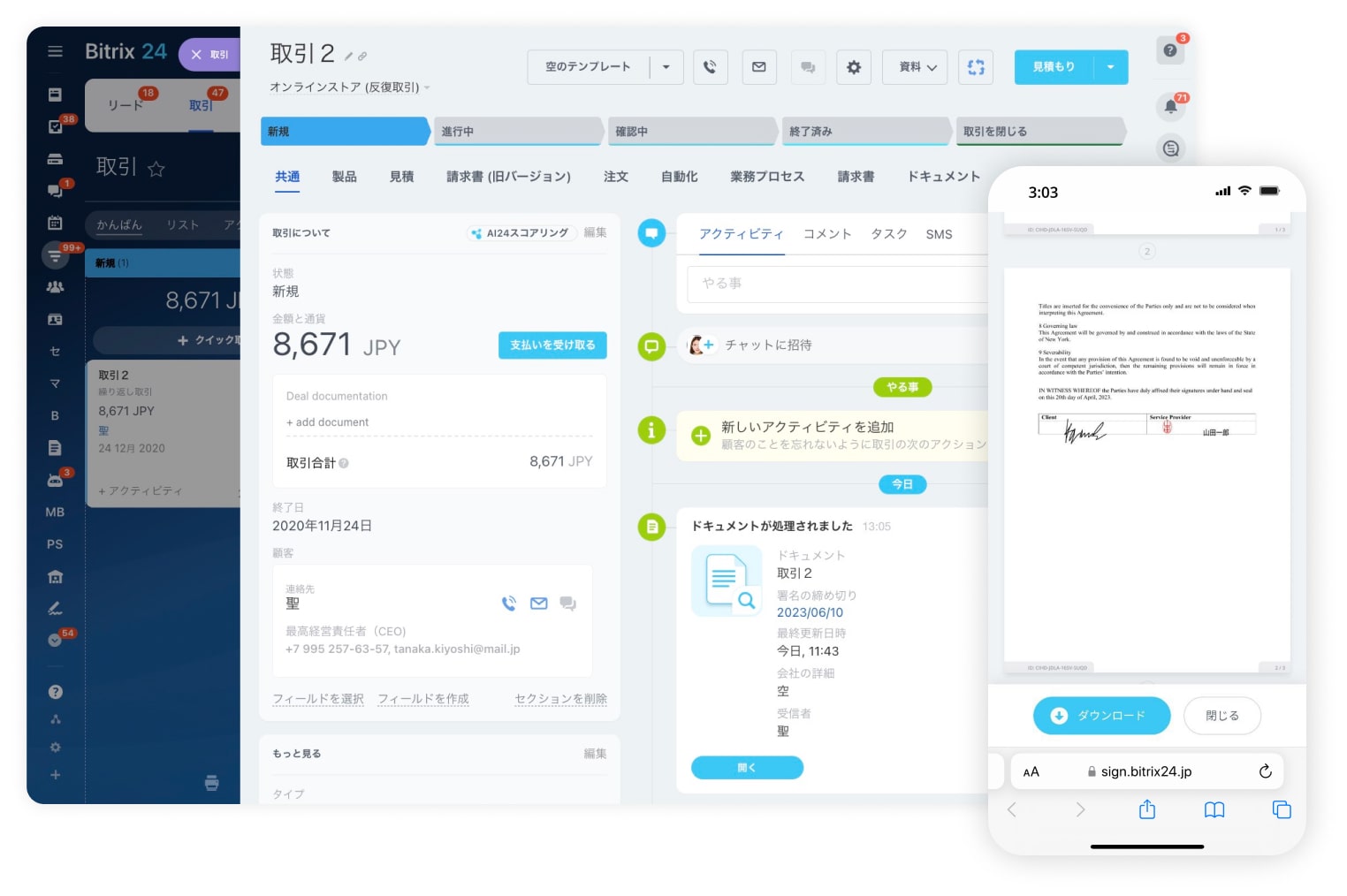
Task: Click the CRM filter icon with 99+ badge
Action: [x=55, y=255]
